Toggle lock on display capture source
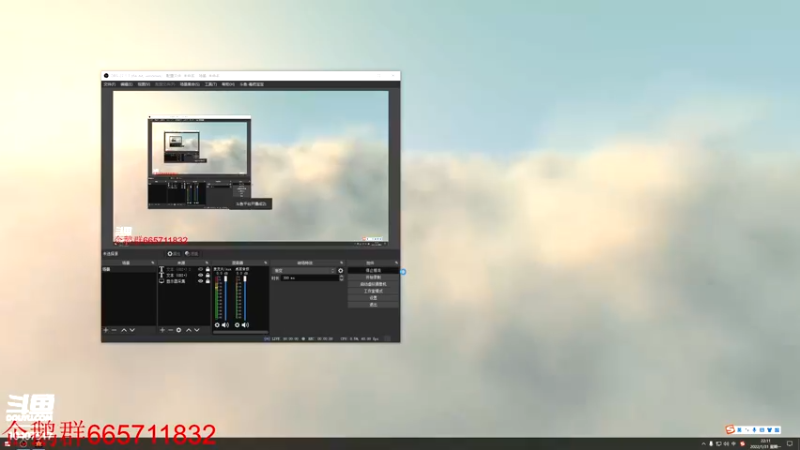This screenshot has height=450, width=800. 208,281
